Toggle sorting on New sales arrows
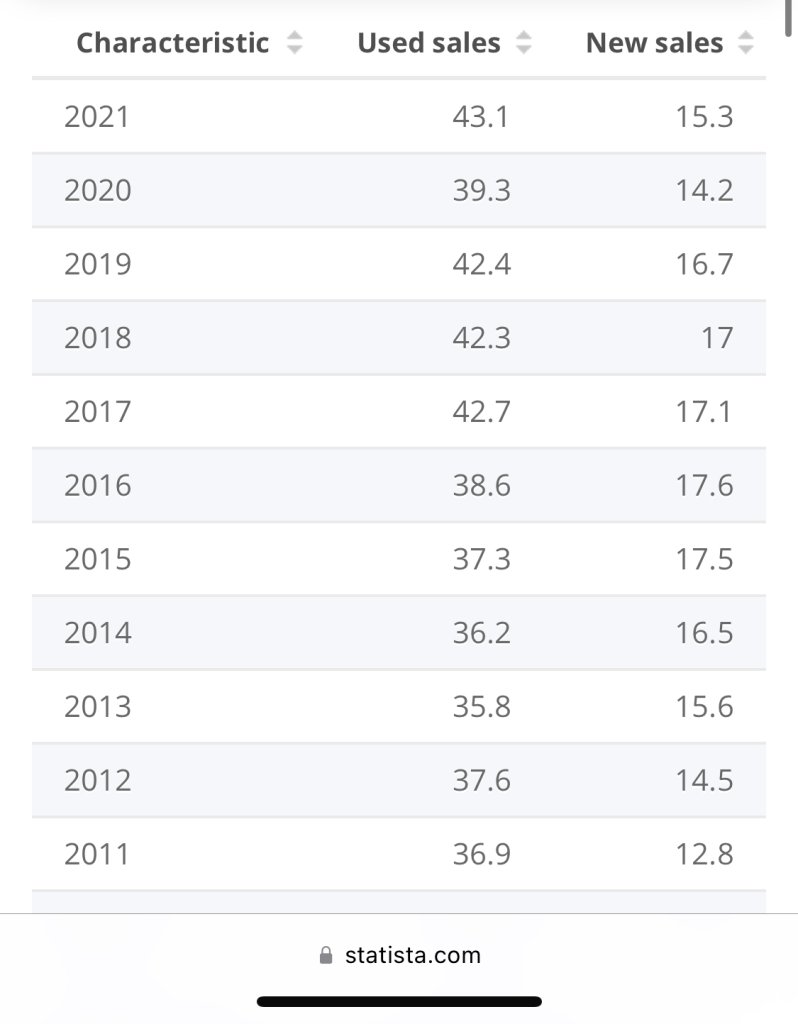798x1024 pixels. (745, 43)
